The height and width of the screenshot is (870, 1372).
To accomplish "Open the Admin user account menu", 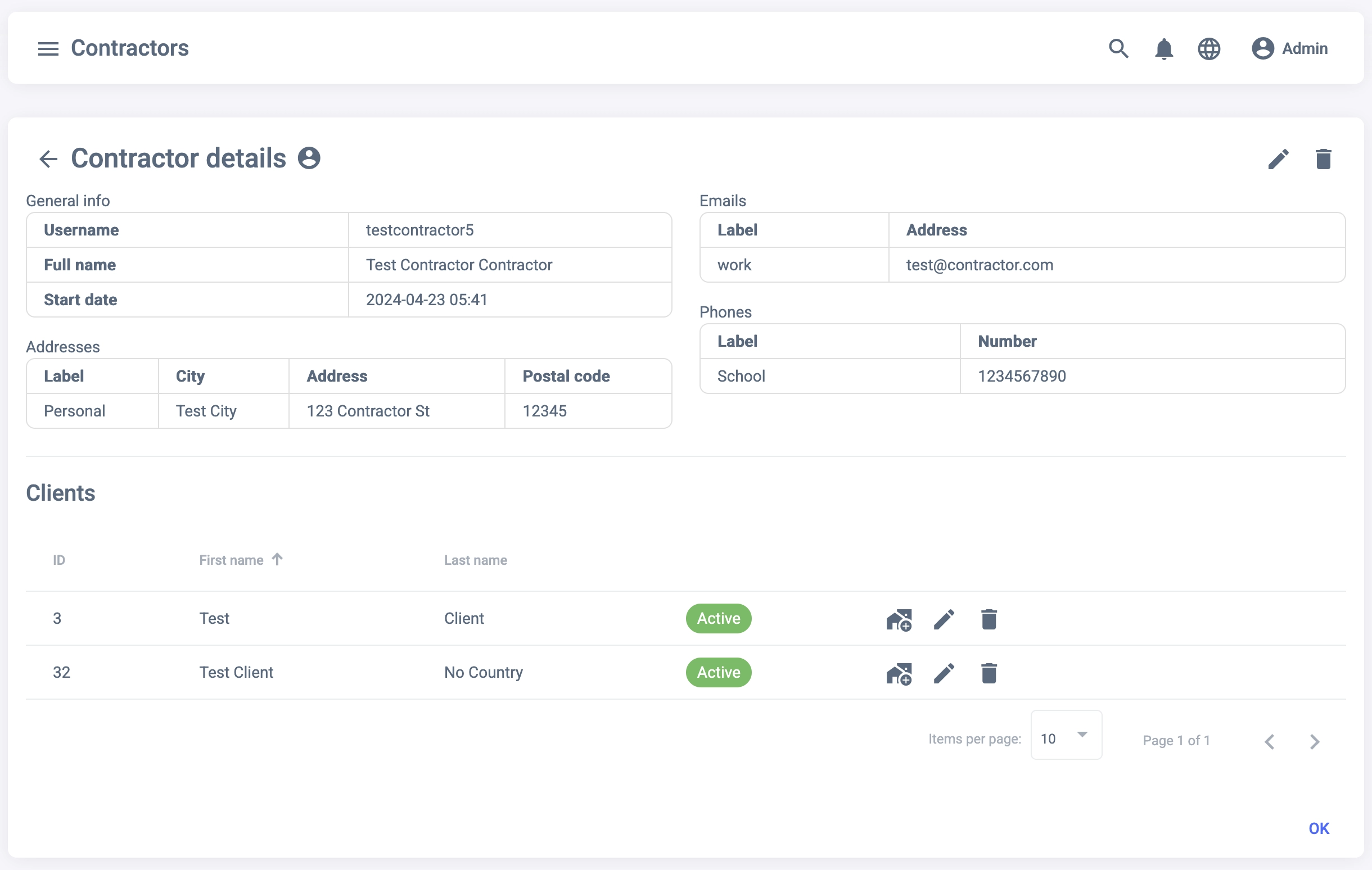I will pyautogui.click(x=1289, y=49).
